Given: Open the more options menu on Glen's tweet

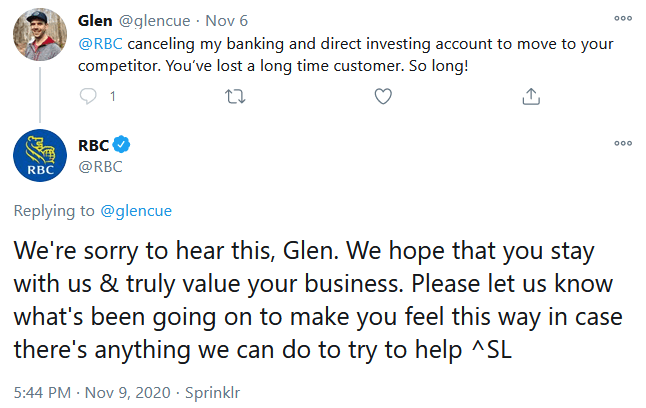Looking at the screenshot, I should [x=623, y=19].
